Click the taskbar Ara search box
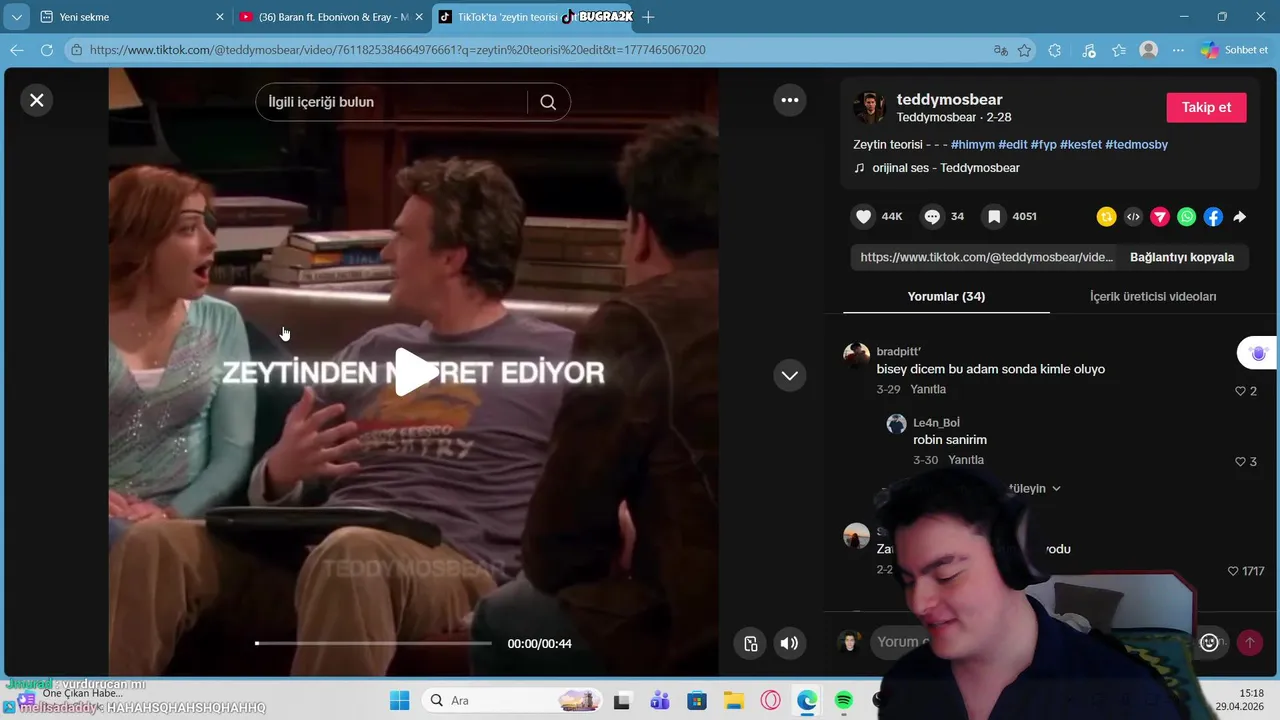 coord(513,700)
